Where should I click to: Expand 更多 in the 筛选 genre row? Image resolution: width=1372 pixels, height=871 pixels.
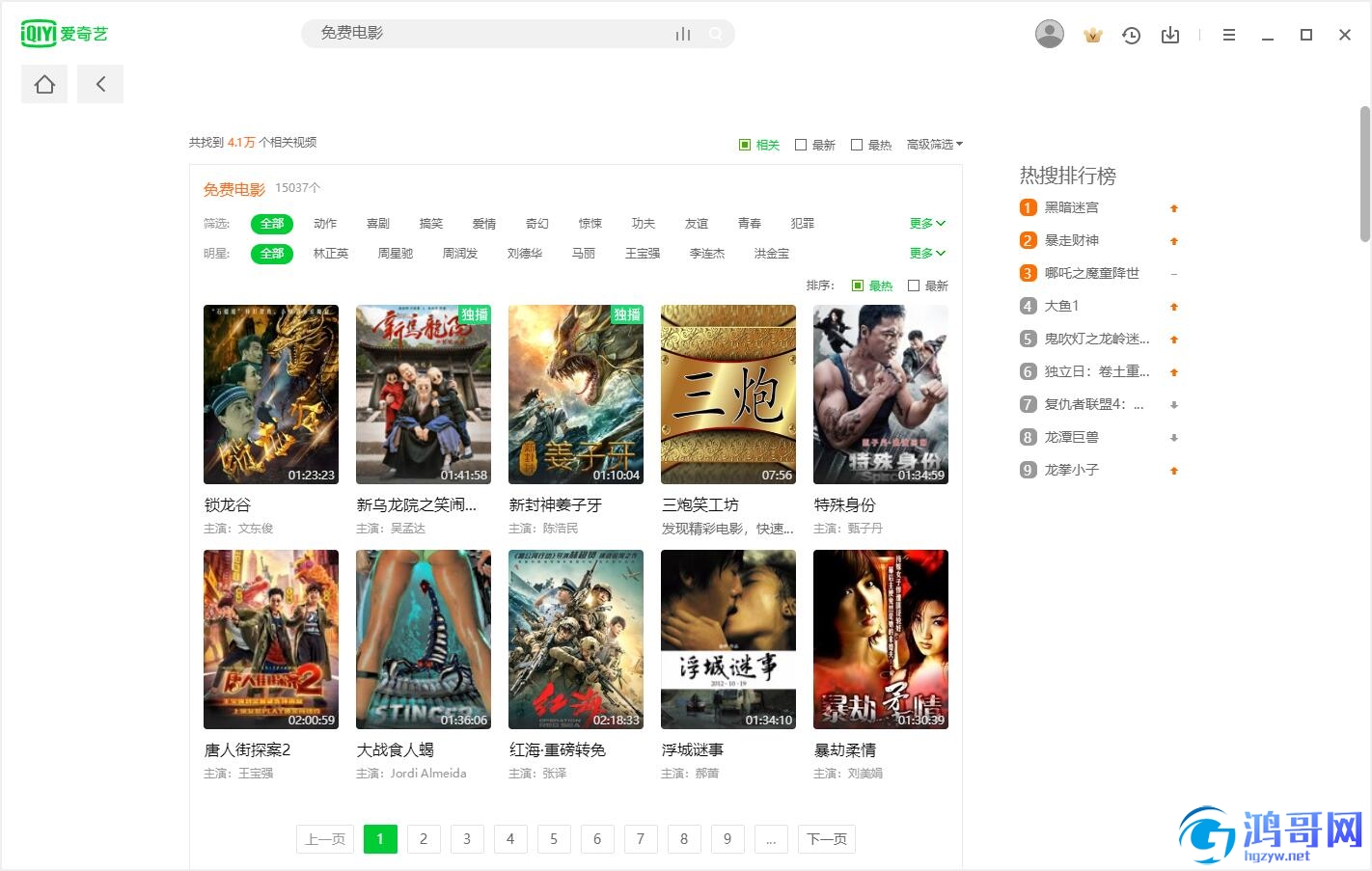tap(927, 224)
